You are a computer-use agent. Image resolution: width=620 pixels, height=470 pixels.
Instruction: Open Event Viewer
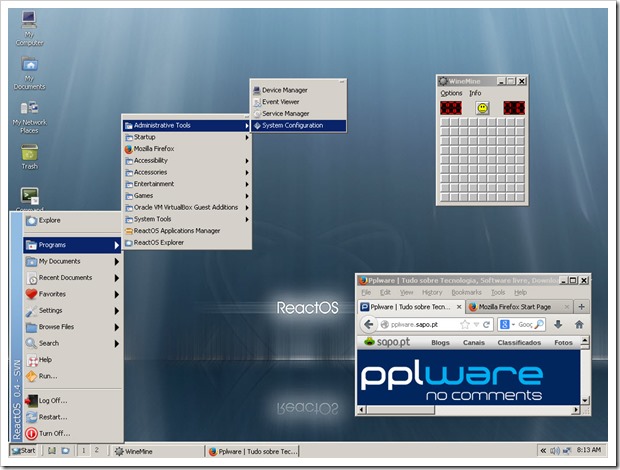299,102
